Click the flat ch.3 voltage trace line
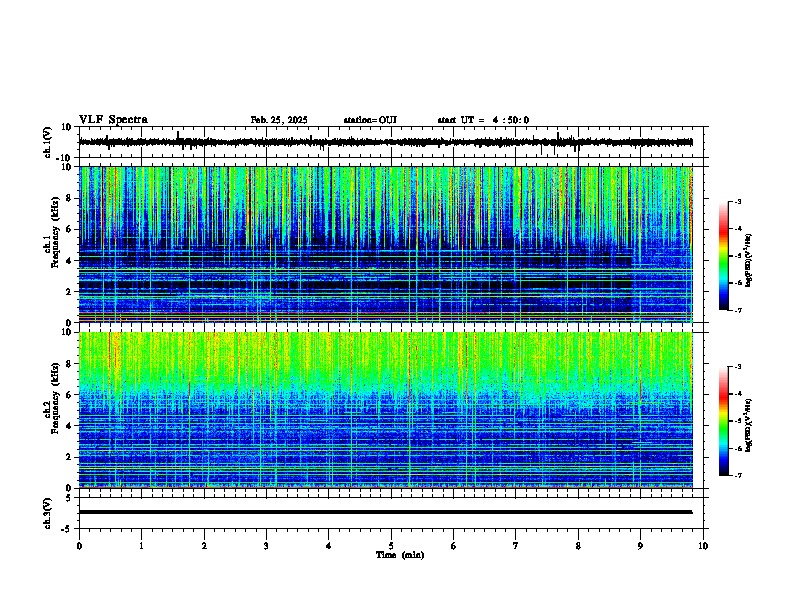This screenshot has width=792, height=612. click(x=385, y=512)
